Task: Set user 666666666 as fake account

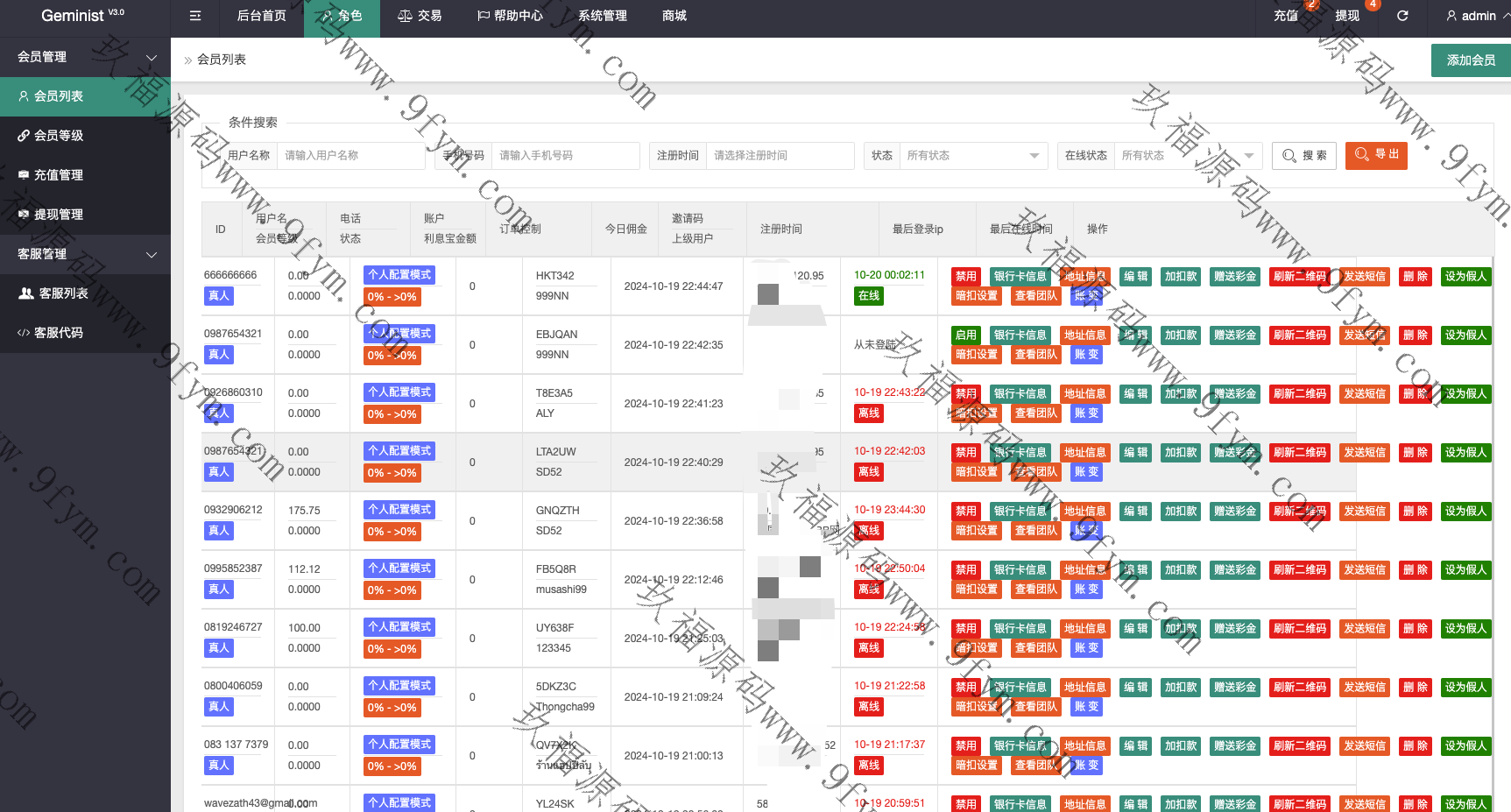Action: [1465, 276]
